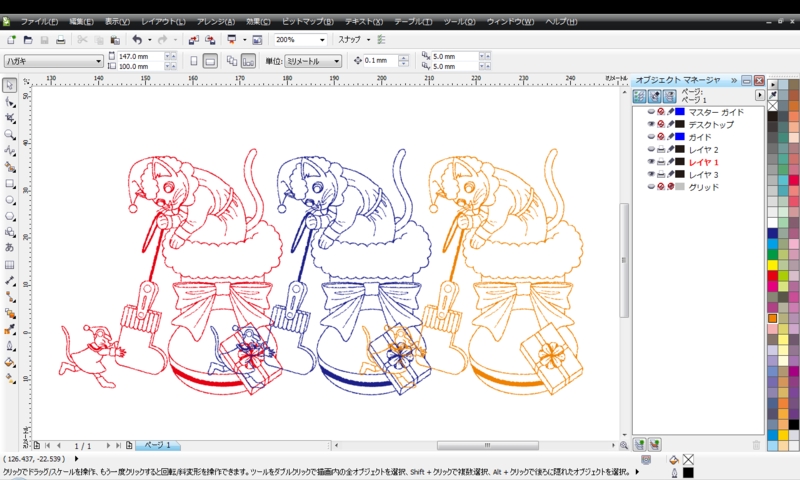
Task: Switch page to landscape orientation
Action: pyautogui.click(x=211, y=61)
